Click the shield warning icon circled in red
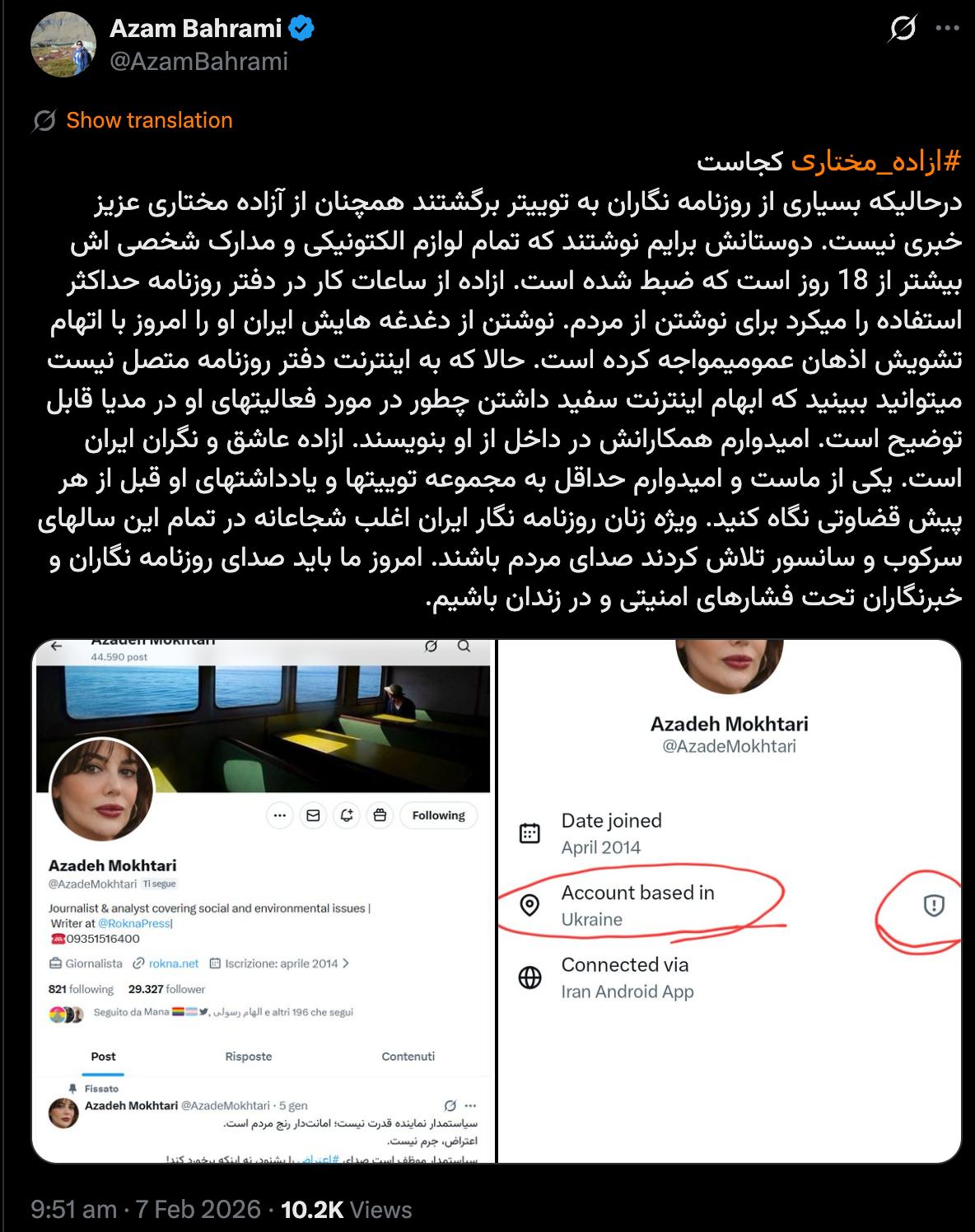This screenshot has height=1232, width=975. 933,906
